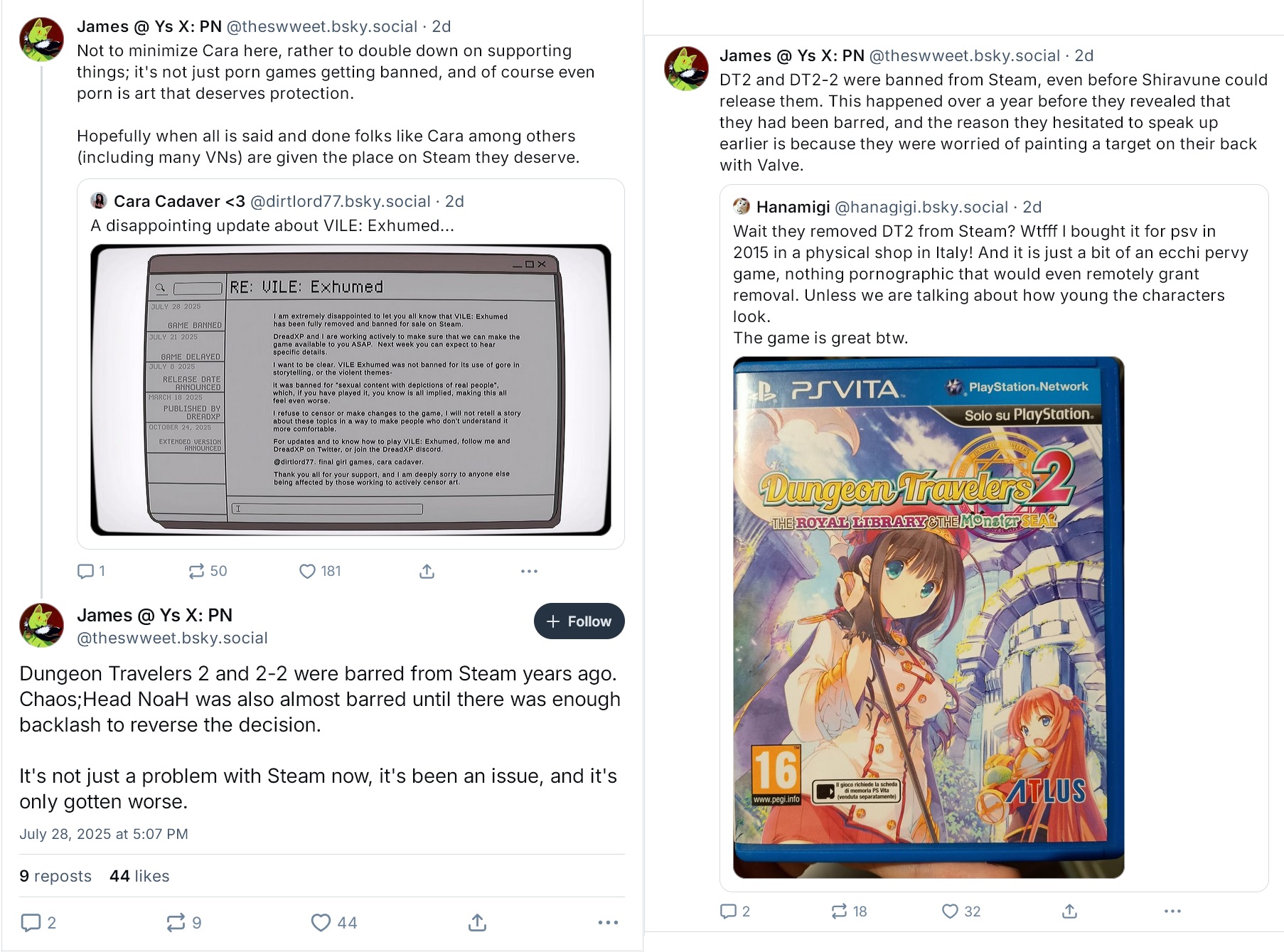1284x952 pixels.
Task: Like the DT2 banned post with 32 likes
Action: [961, 911]
